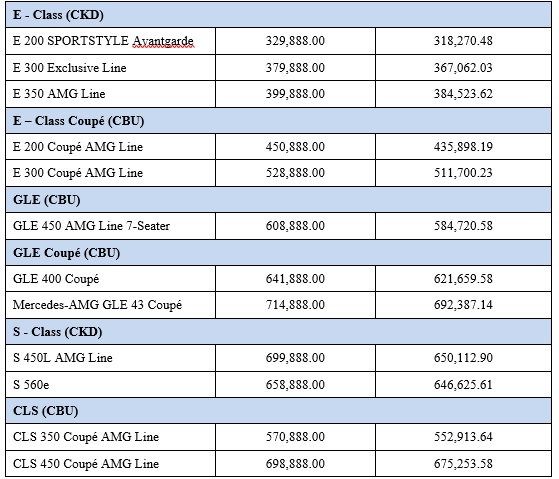Select the value 511,700.23
The width and height of the screenshot is (559, 479).
(x=463, y=173)
